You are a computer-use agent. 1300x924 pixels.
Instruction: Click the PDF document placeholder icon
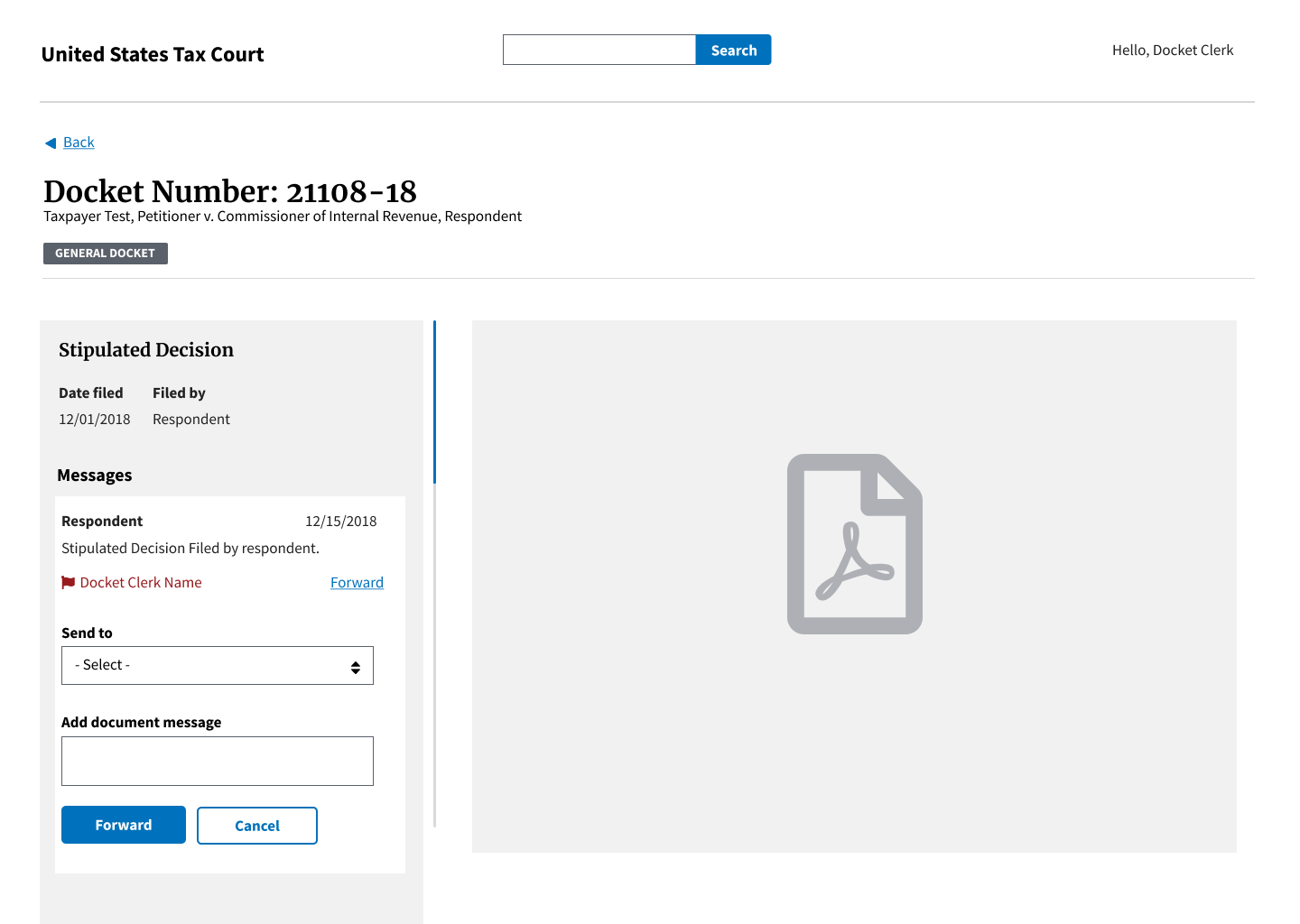point(854,544)
